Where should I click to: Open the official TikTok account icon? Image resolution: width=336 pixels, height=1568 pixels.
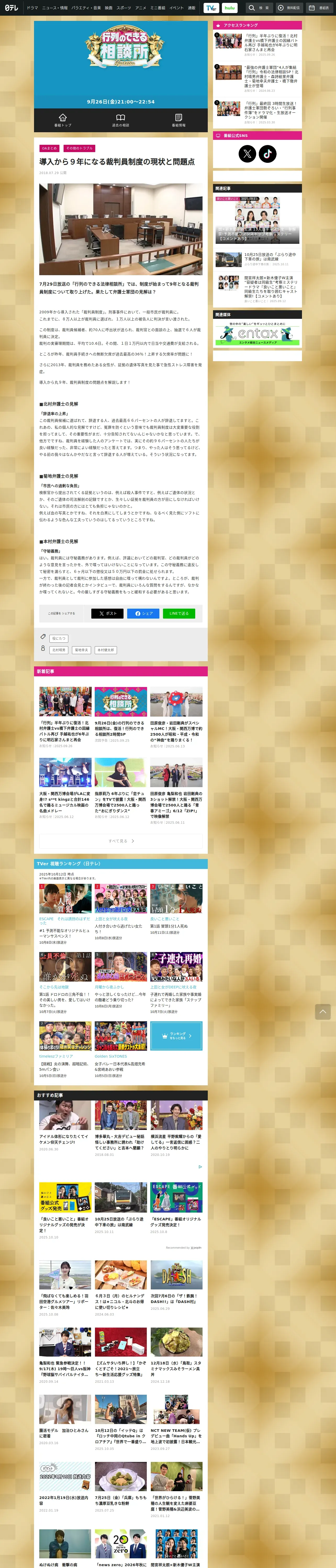coord(268,154)
